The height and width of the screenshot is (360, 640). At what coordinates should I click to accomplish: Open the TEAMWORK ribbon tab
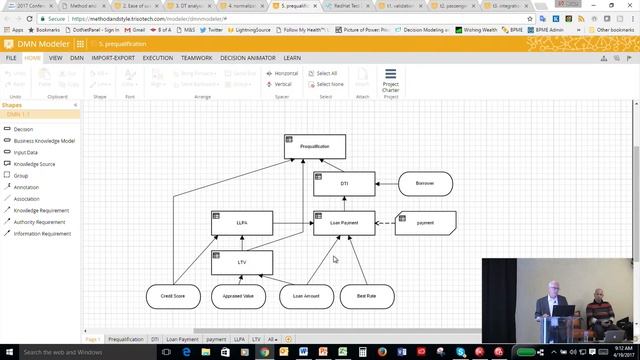pyautogui.click(x=196, y=58)
